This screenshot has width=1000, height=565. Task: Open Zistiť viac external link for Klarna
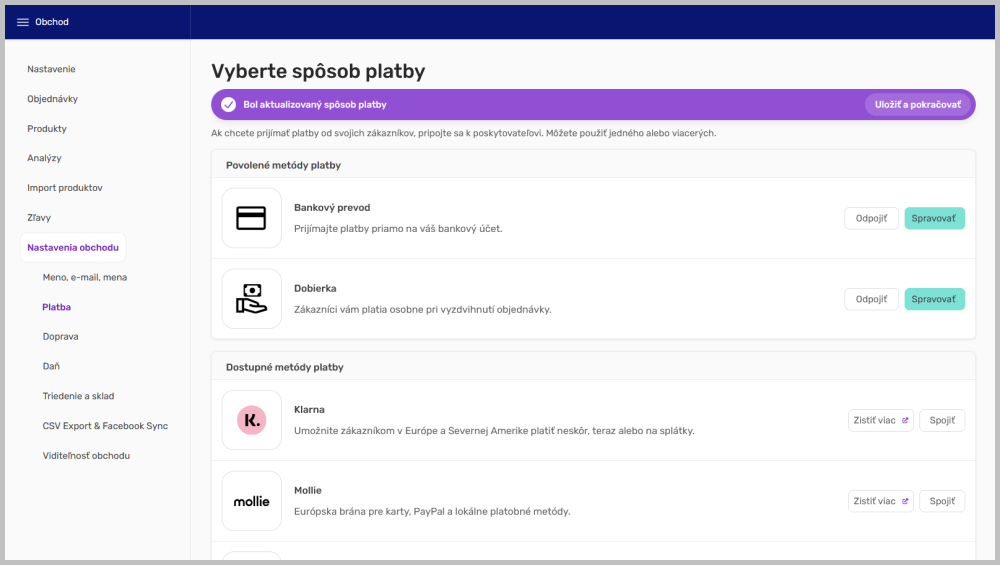pyautogui.click(x=880, y=420)
